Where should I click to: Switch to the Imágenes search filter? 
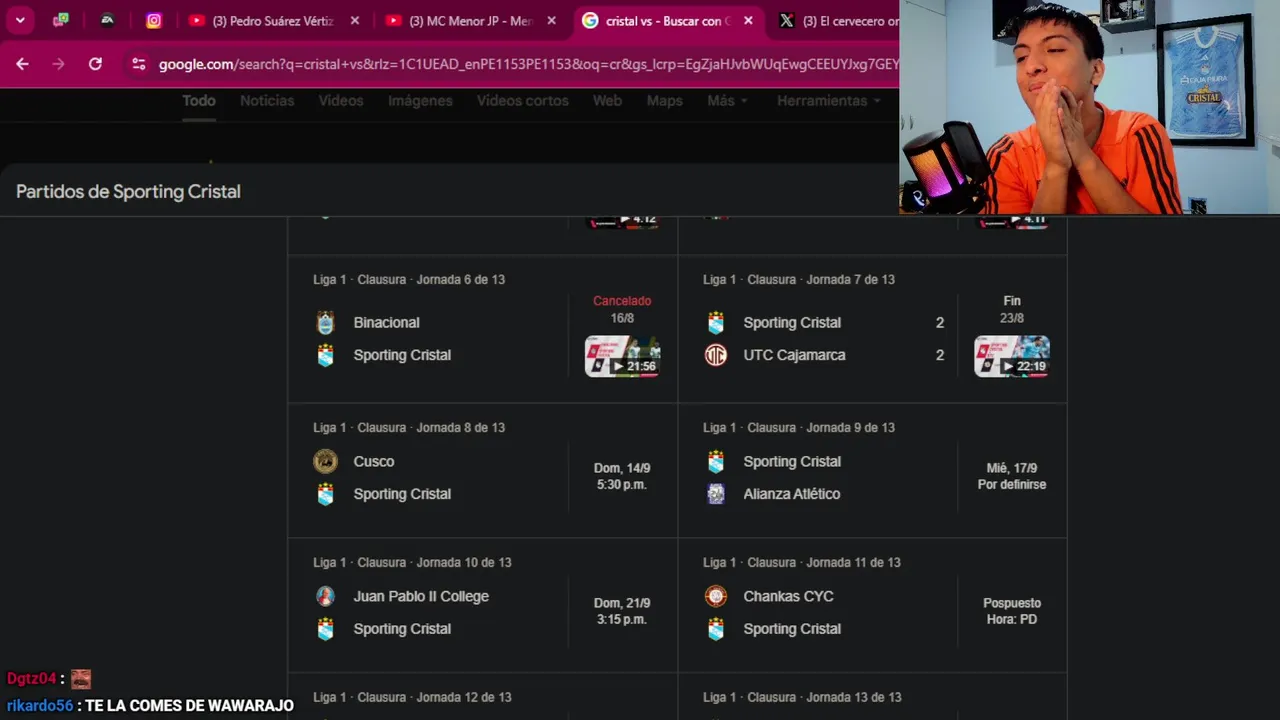click(x=420, y=101)
